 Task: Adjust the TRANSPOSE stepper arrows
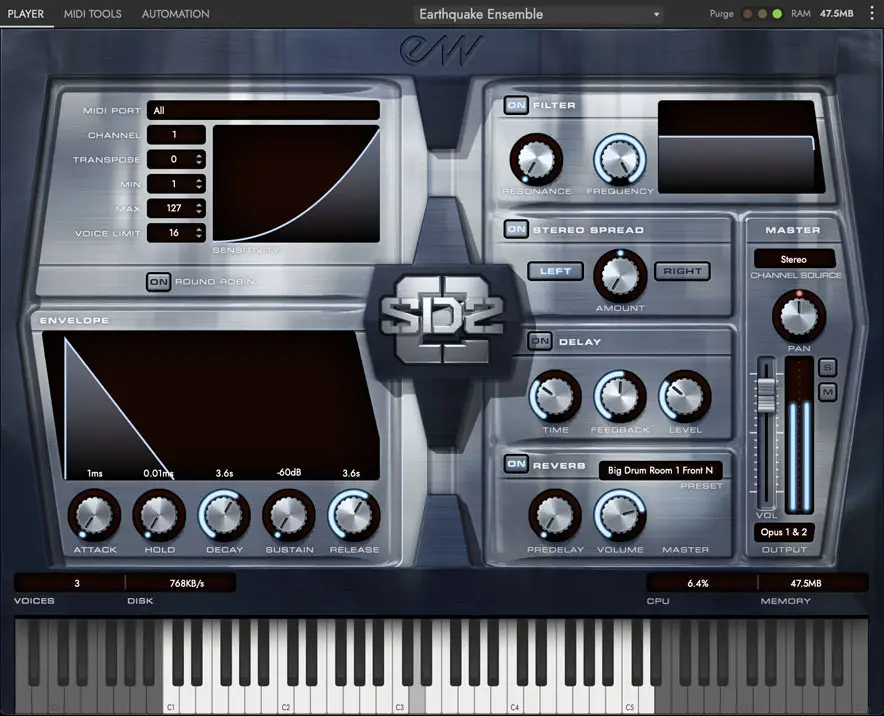(x=198, y=160)
